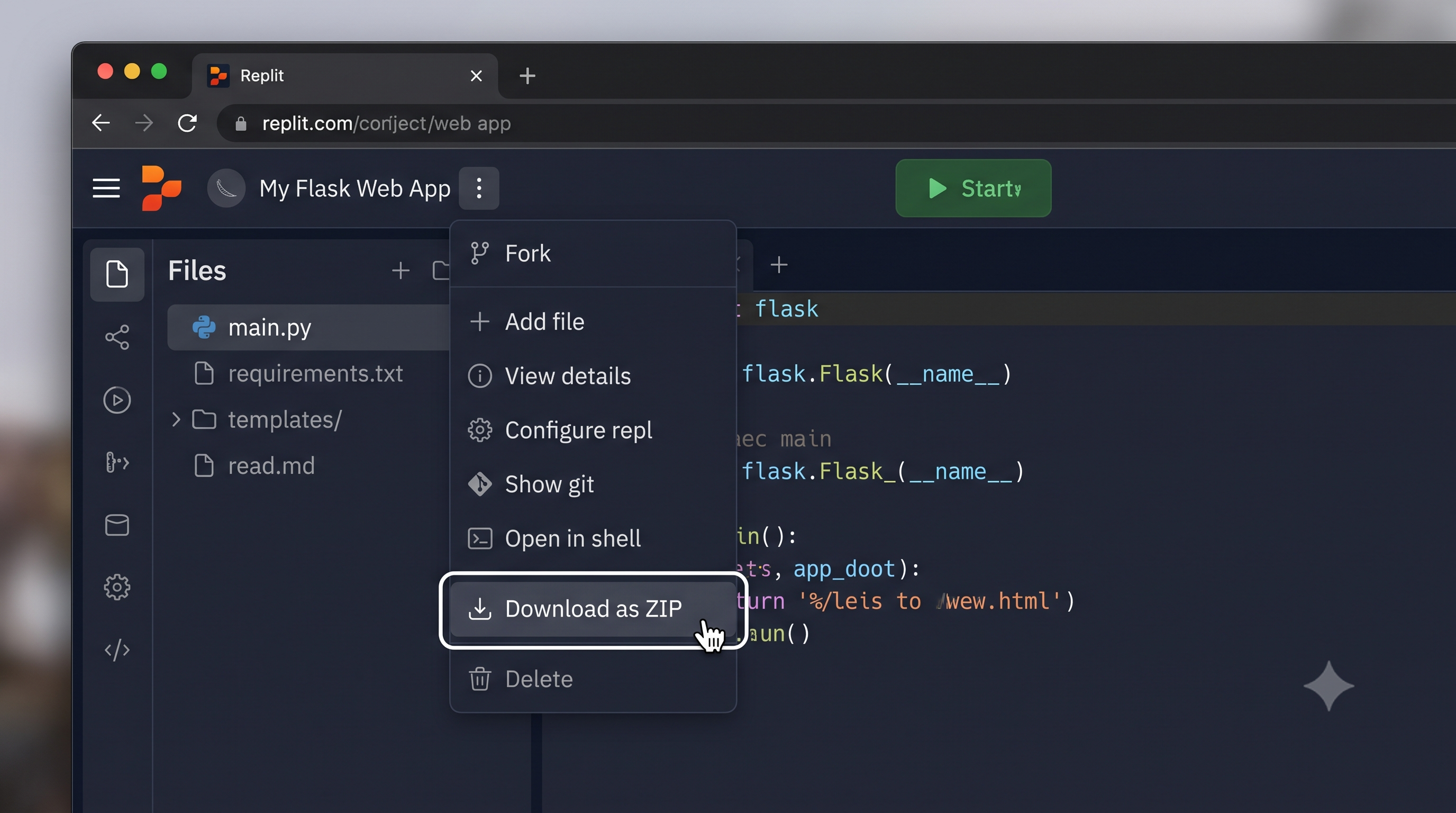
Task: Reload the browser page
Action: click(187, 123)
